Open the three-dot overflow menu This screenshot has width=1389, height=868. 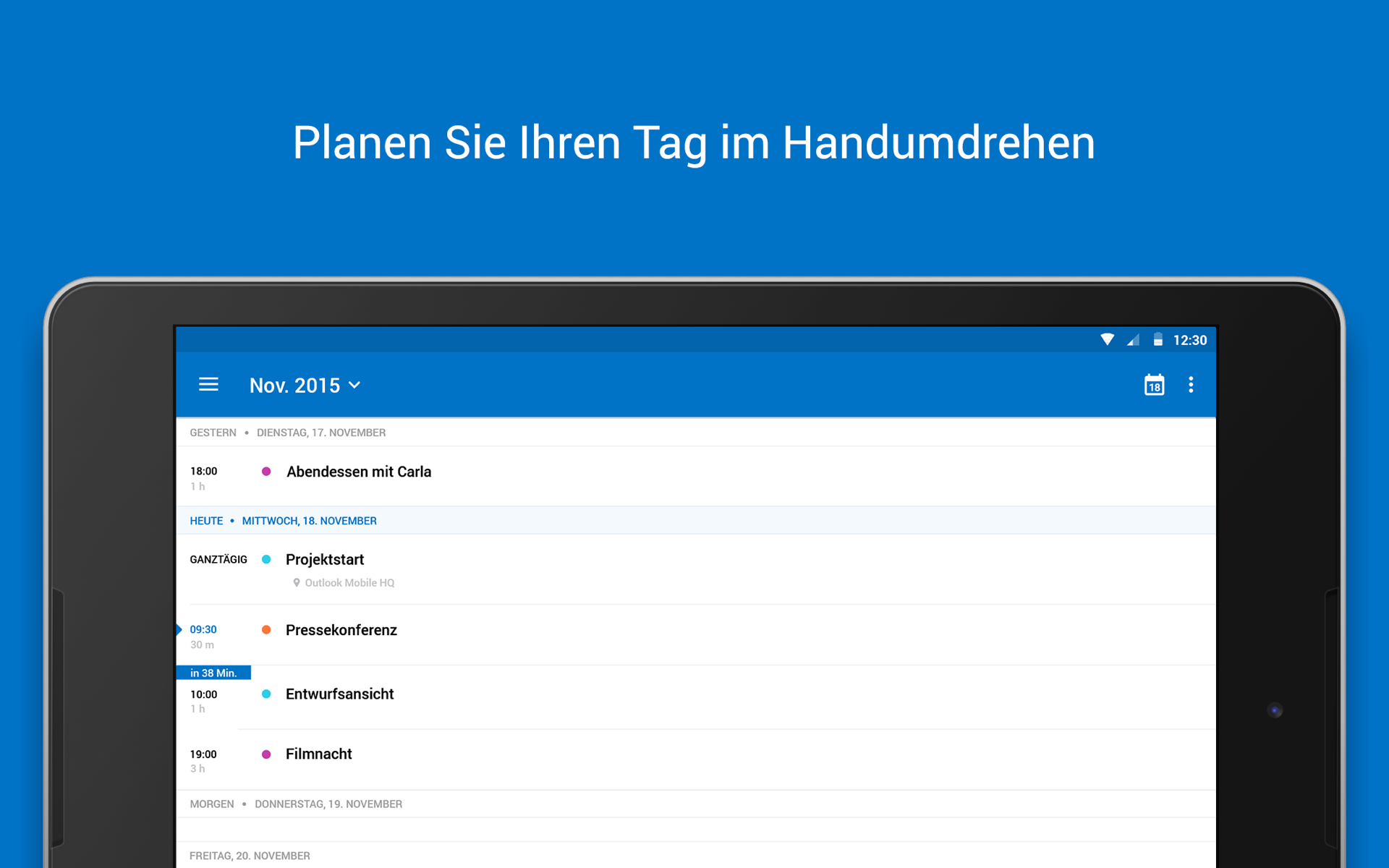point(1191,385)
